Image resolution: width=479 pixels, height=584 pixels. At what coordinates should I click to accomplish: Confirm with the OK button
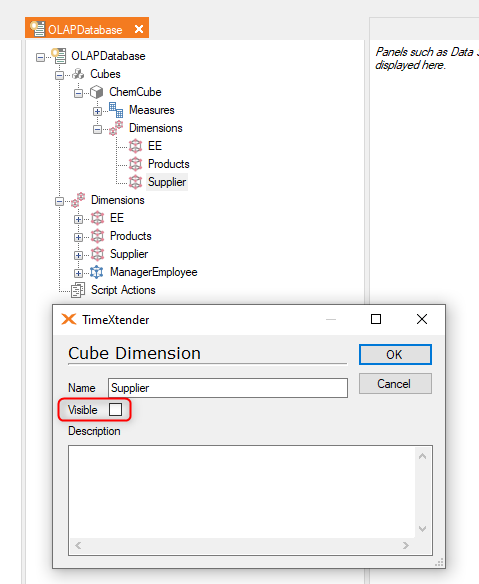point(395,354)
